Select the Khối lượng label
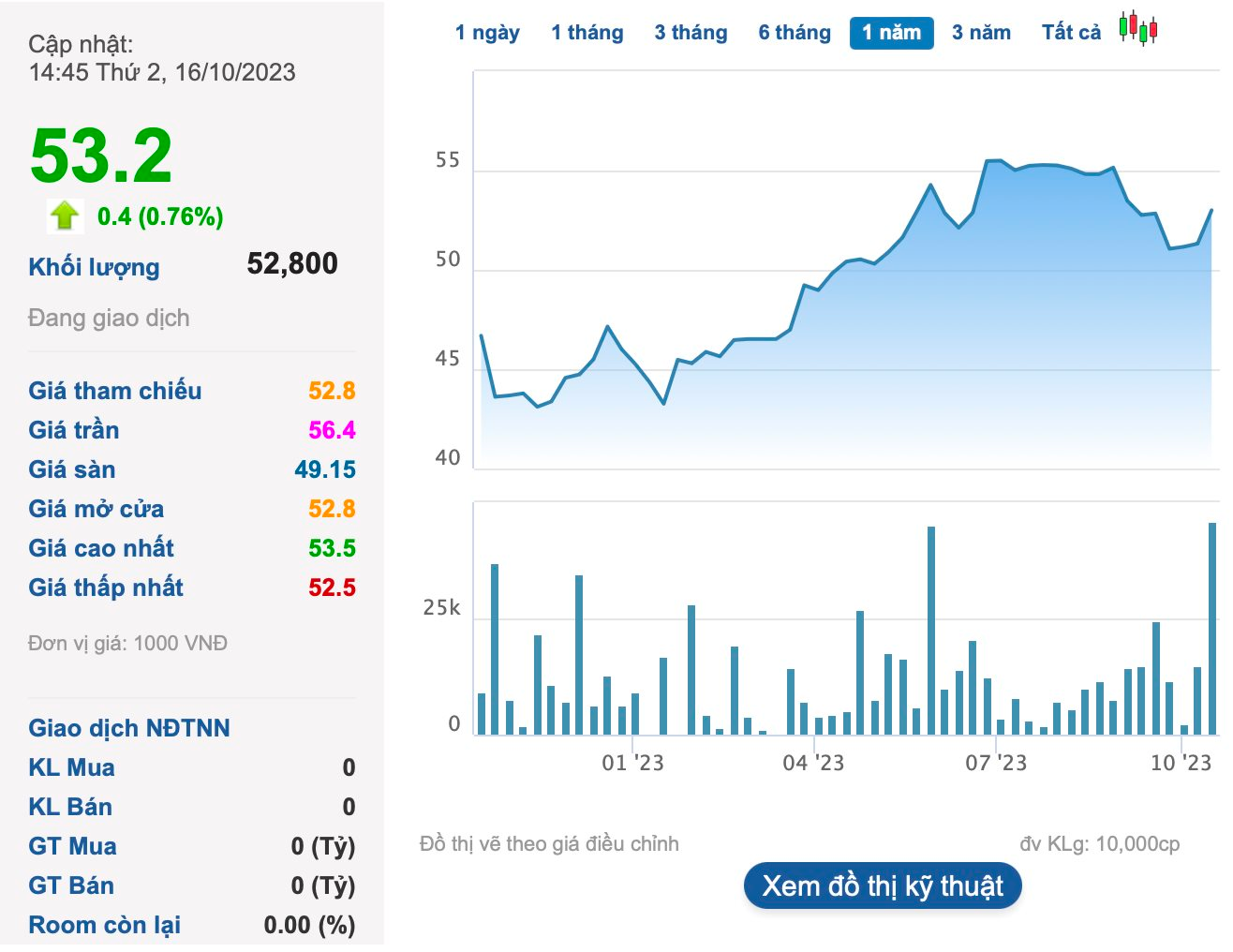The image size is (1233, 952). [x=94, y=267]
